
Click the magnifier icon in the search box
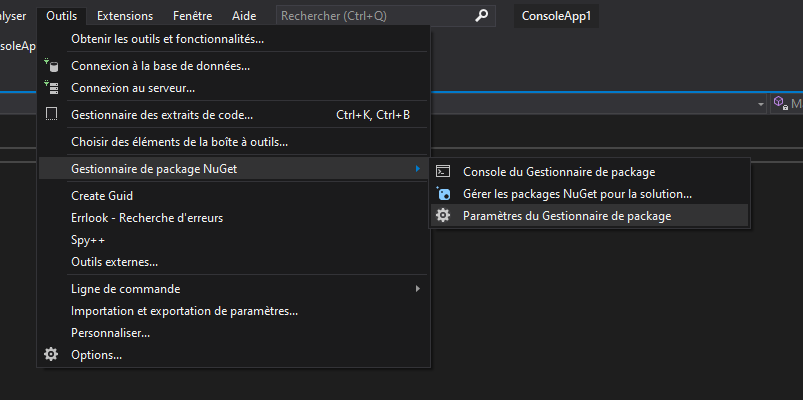[x=481, y=16]
